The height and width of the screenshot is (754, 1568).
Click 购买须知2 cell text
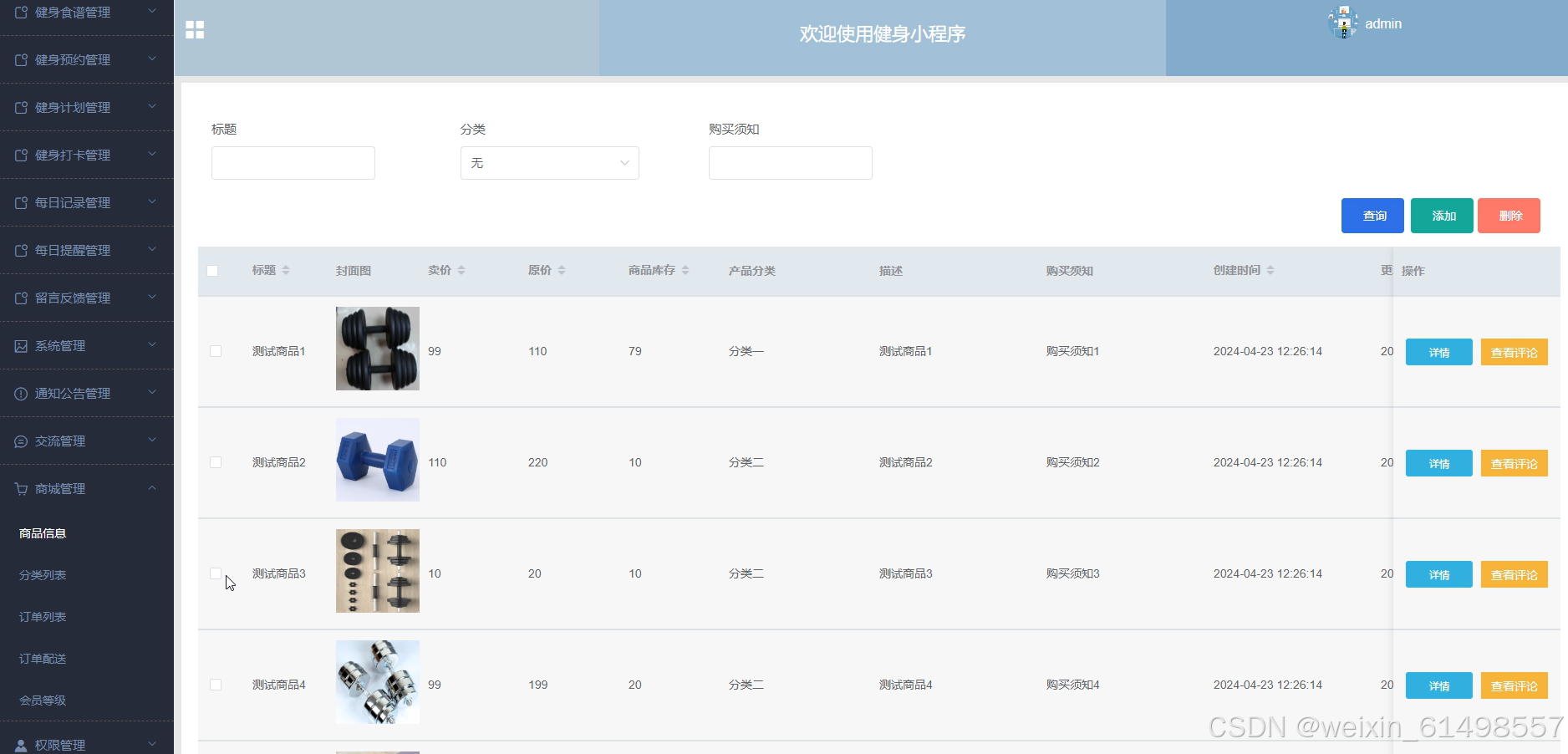point(1073,462)
